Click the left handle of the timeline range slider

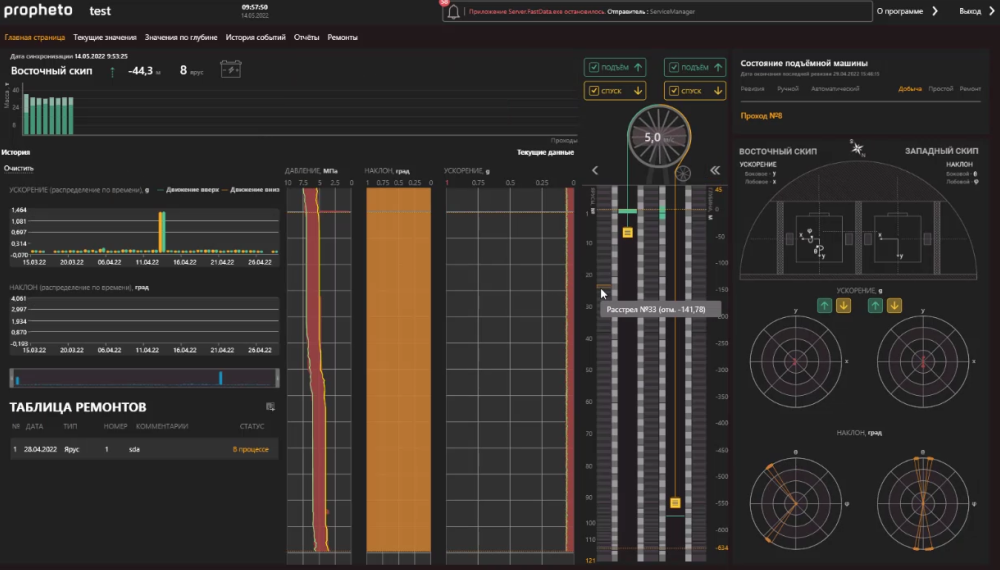pos(11,378)
